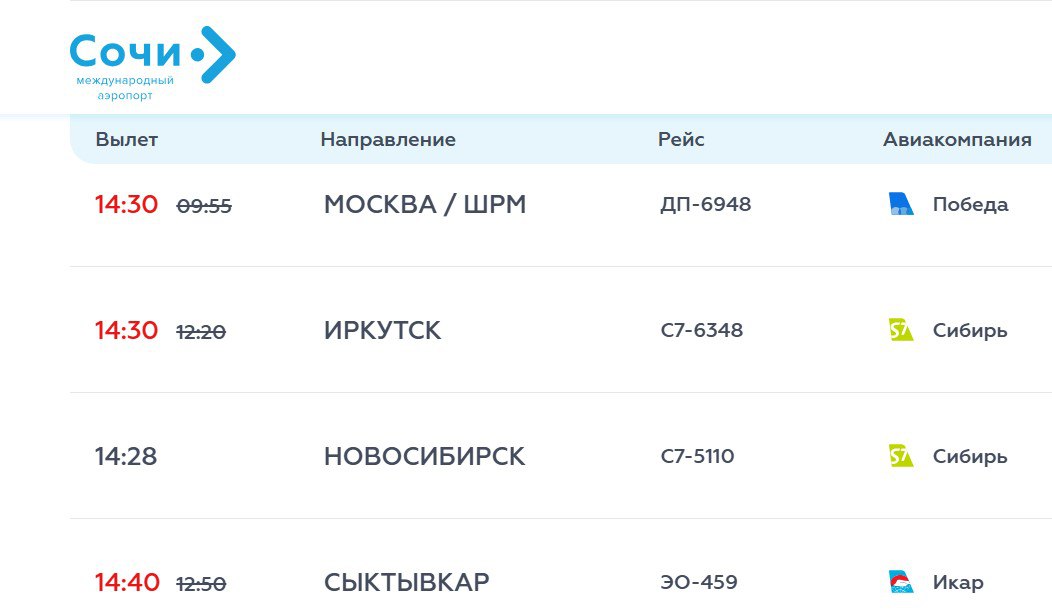Click the Ikar airline logo icon
This screenshot has height=611, width=1052.
click(x=901, y=582)
